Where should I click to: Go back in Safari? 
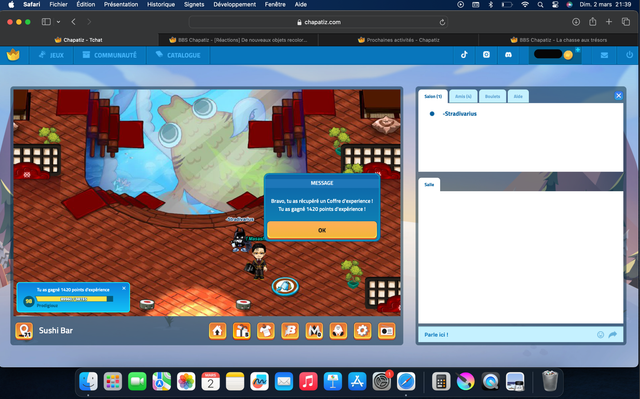click(x=73, y=22)
